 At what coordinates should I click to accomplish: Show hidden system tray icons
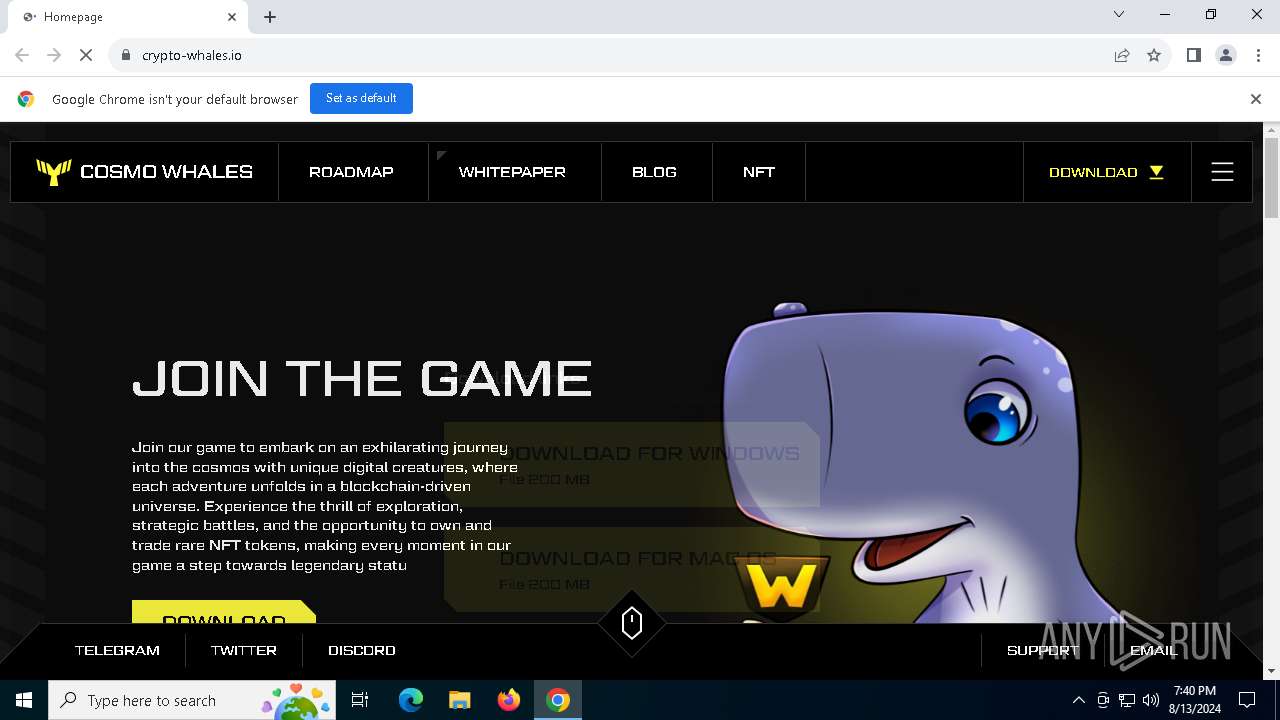pos(1078,700)
